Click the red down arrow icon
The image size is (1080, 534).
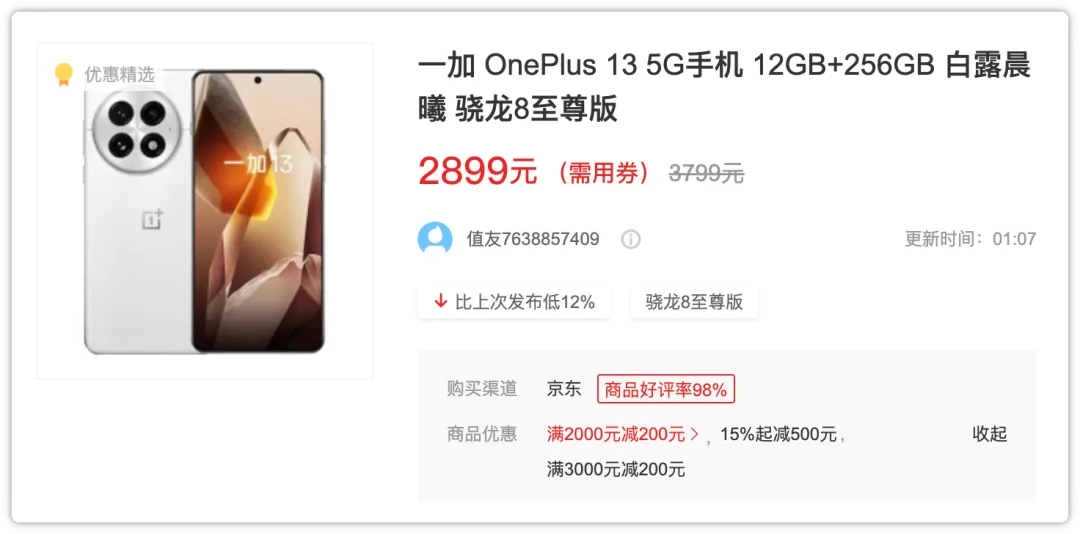click(x=441, y=301)
